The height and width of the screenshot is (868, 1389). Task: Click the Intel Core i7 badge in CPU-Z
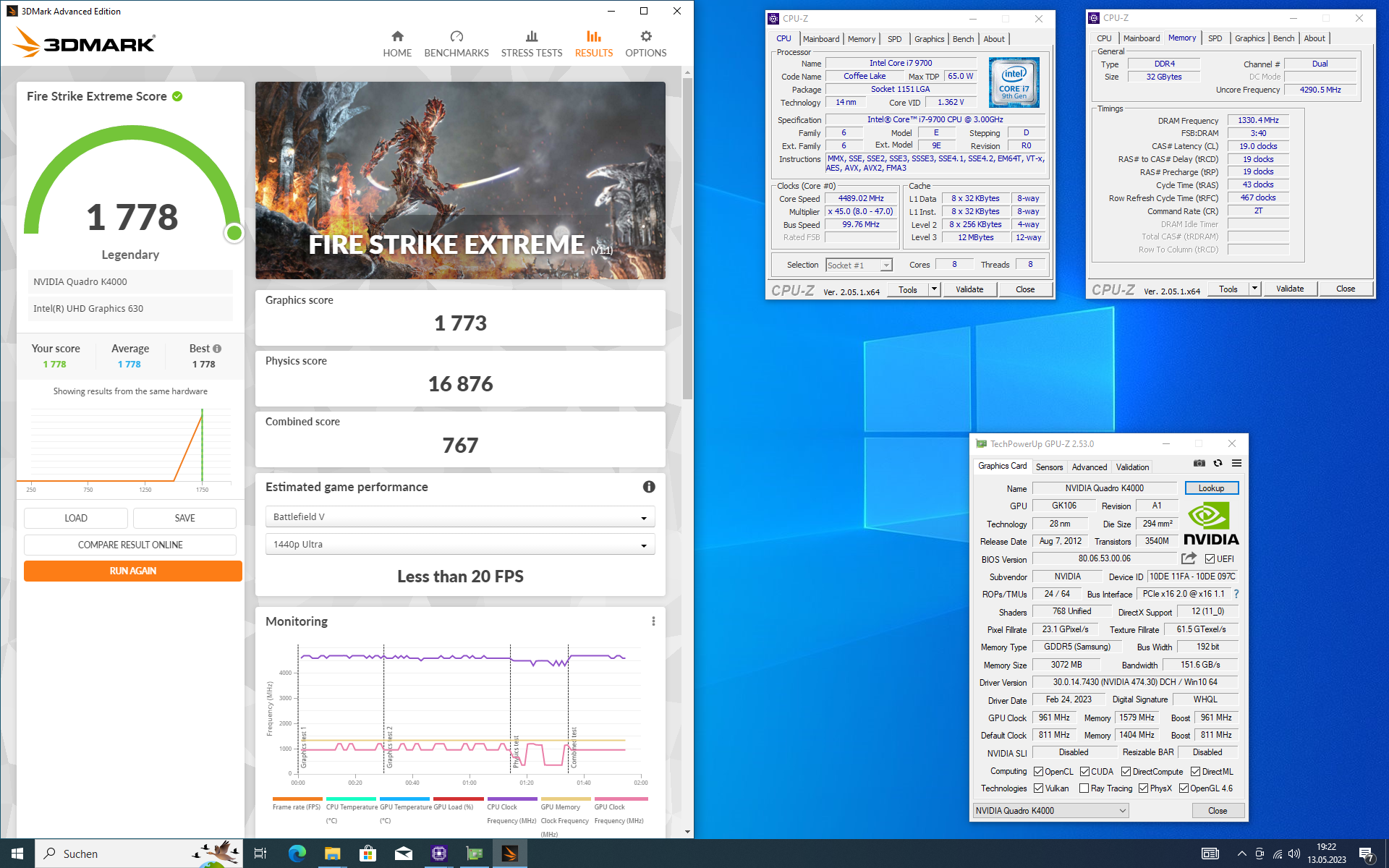coord(1014,82)
